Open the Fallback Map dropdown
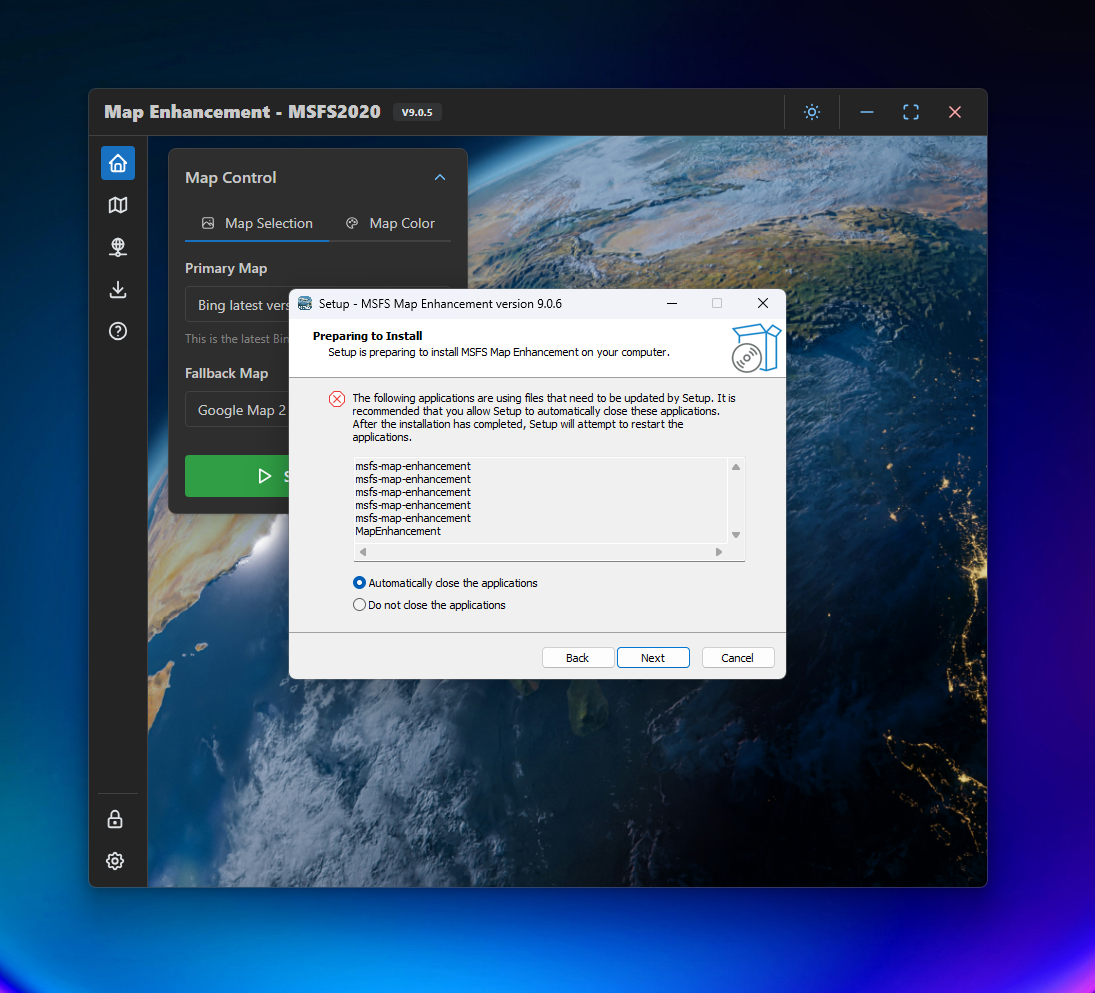 [240, 410]
